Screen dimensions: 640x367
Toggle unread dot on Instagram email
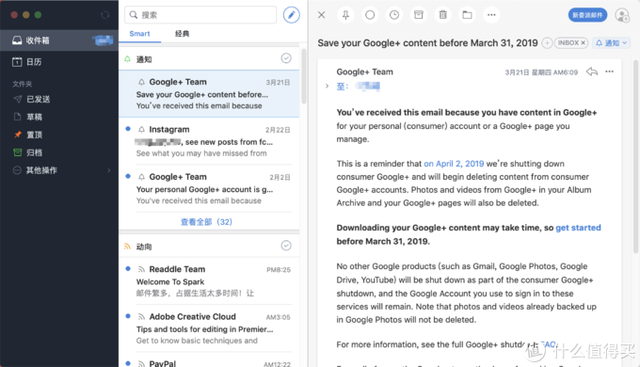pos(128,129)
